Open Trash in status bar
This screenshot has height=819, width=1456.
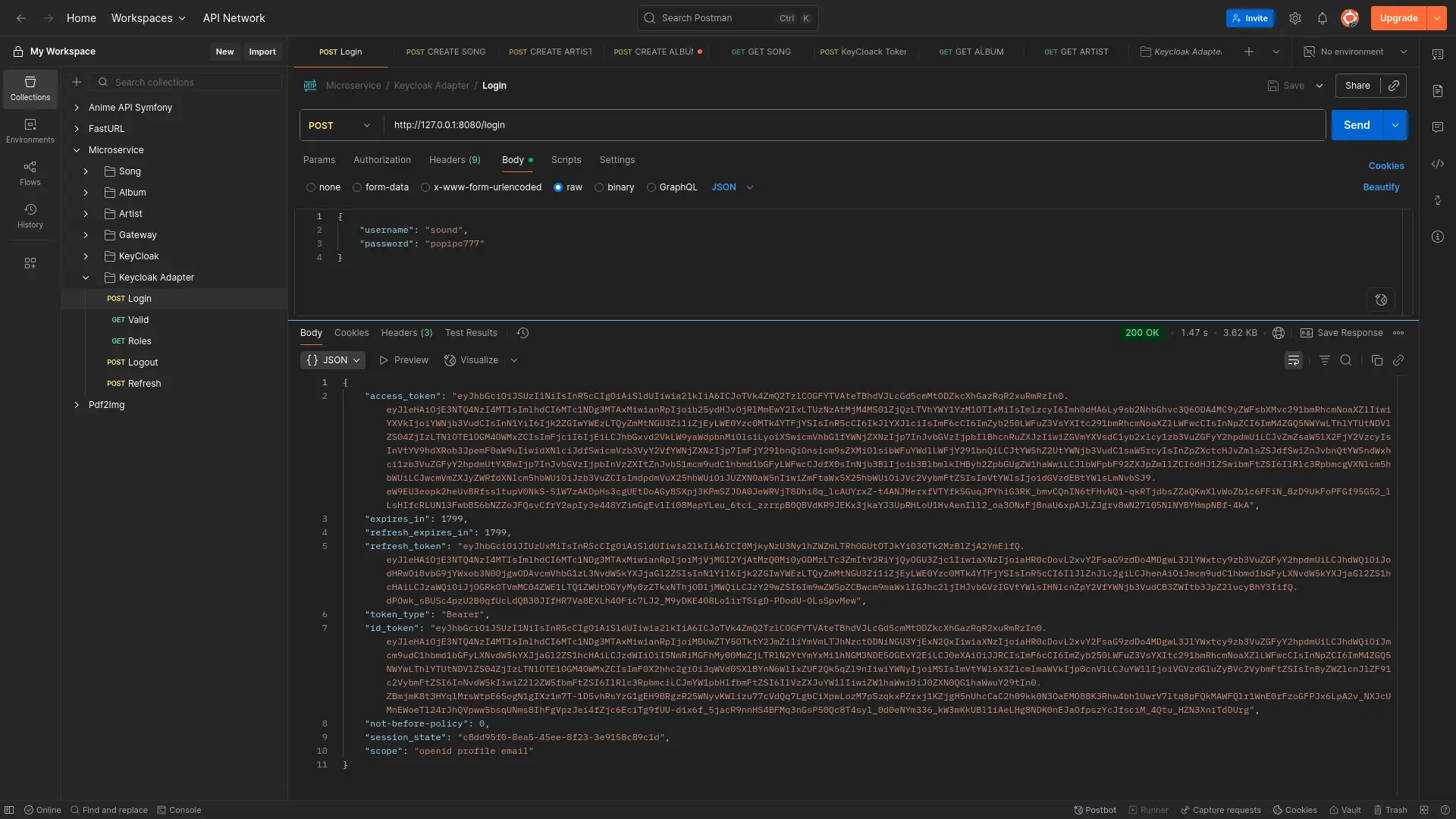(x=1390, y=810)
